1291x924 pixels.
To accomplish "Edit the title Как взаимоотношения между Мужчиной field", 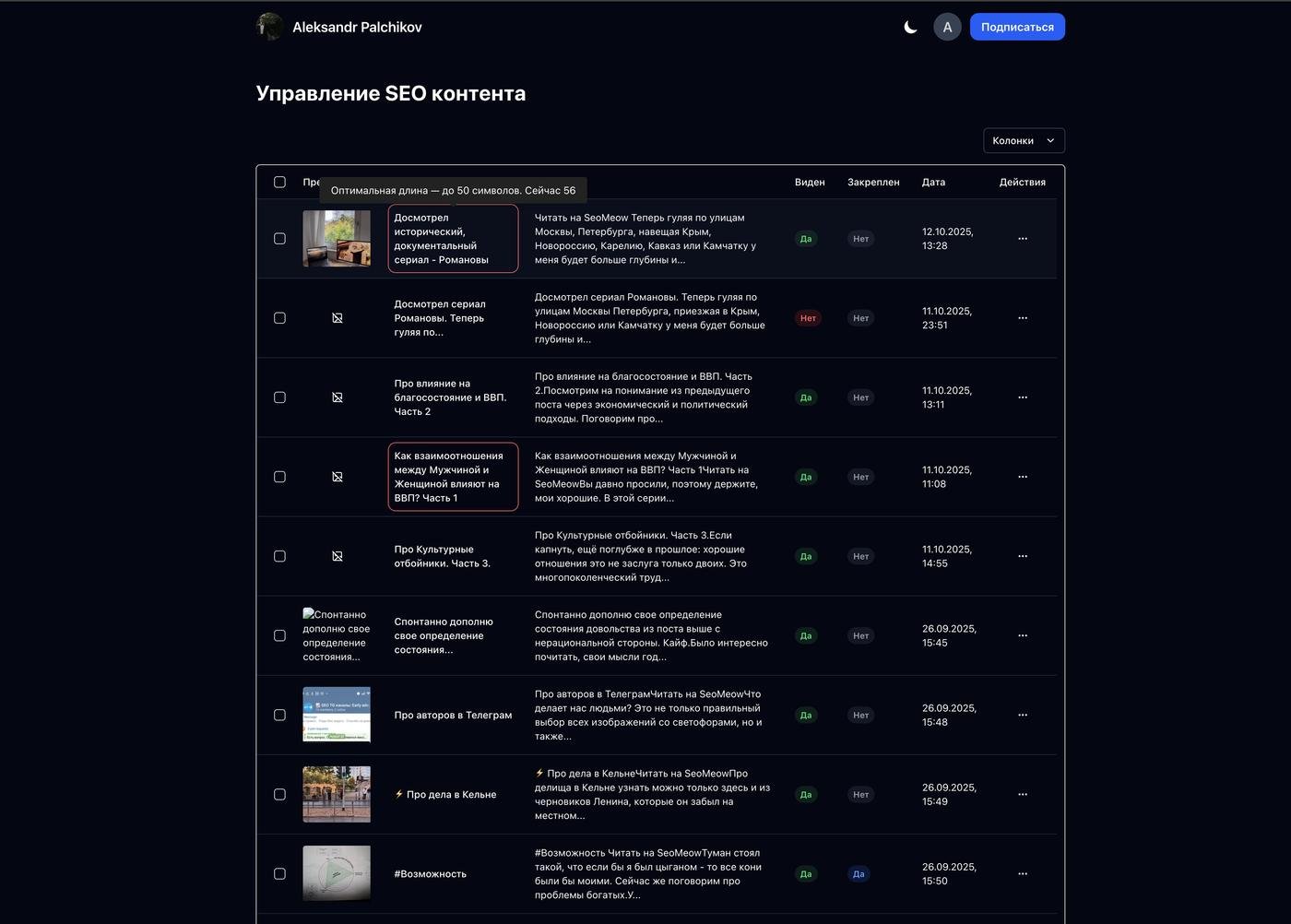I will [453, 477].
